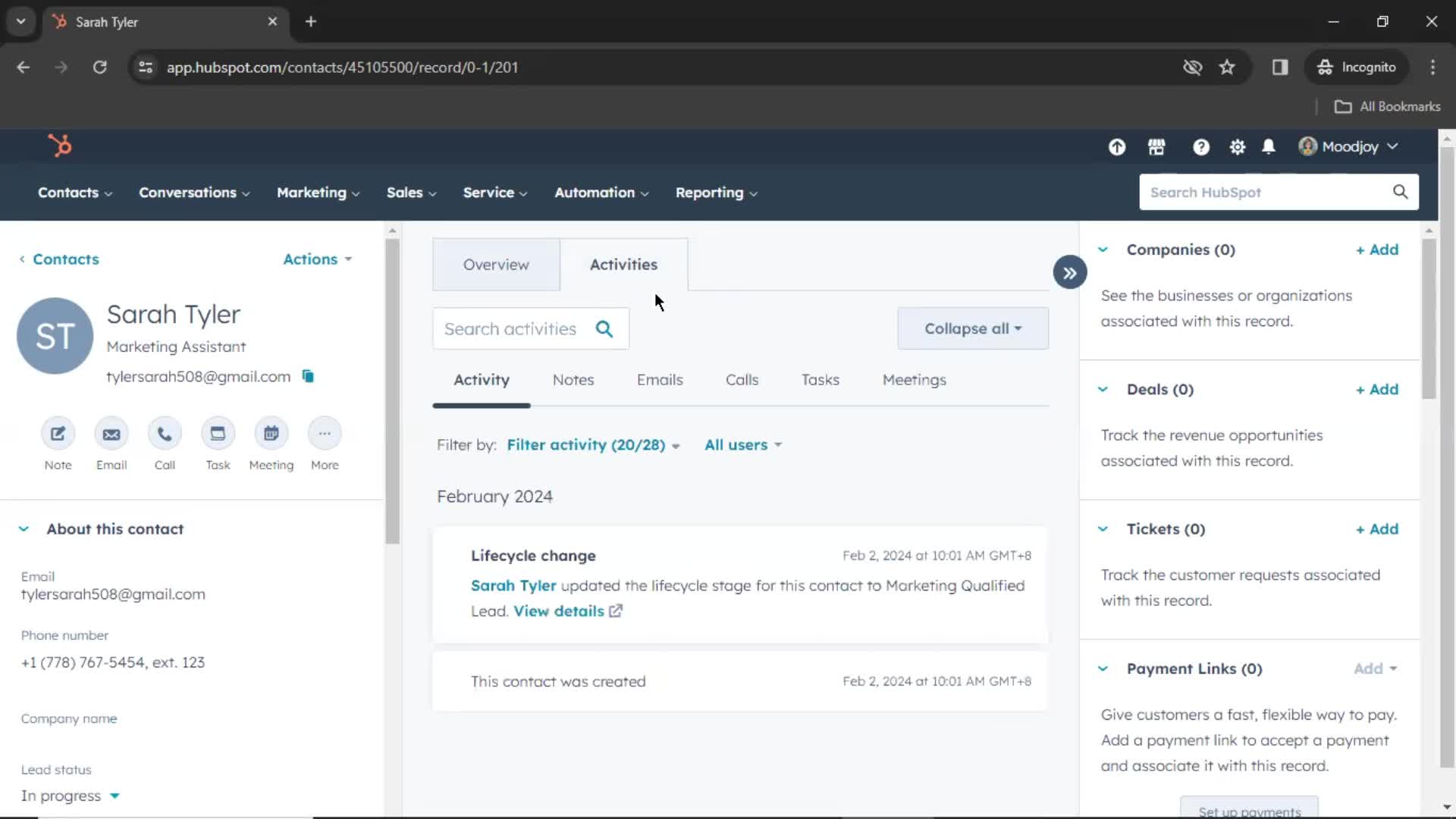Compose an Email to the contact

click(x=111, y=434)
